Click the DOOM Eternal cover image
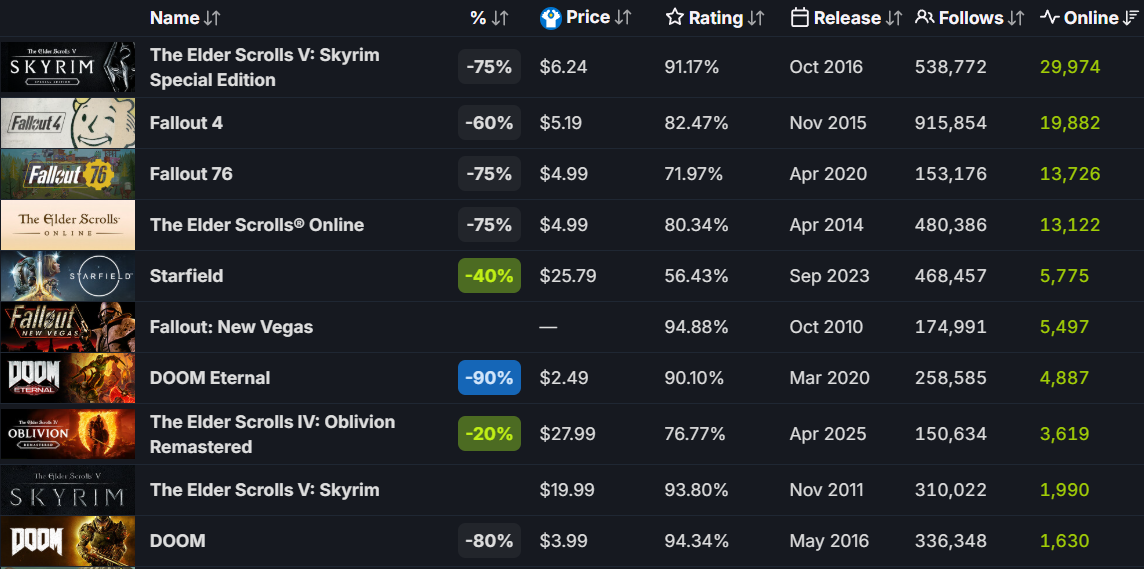 [67, 378]
